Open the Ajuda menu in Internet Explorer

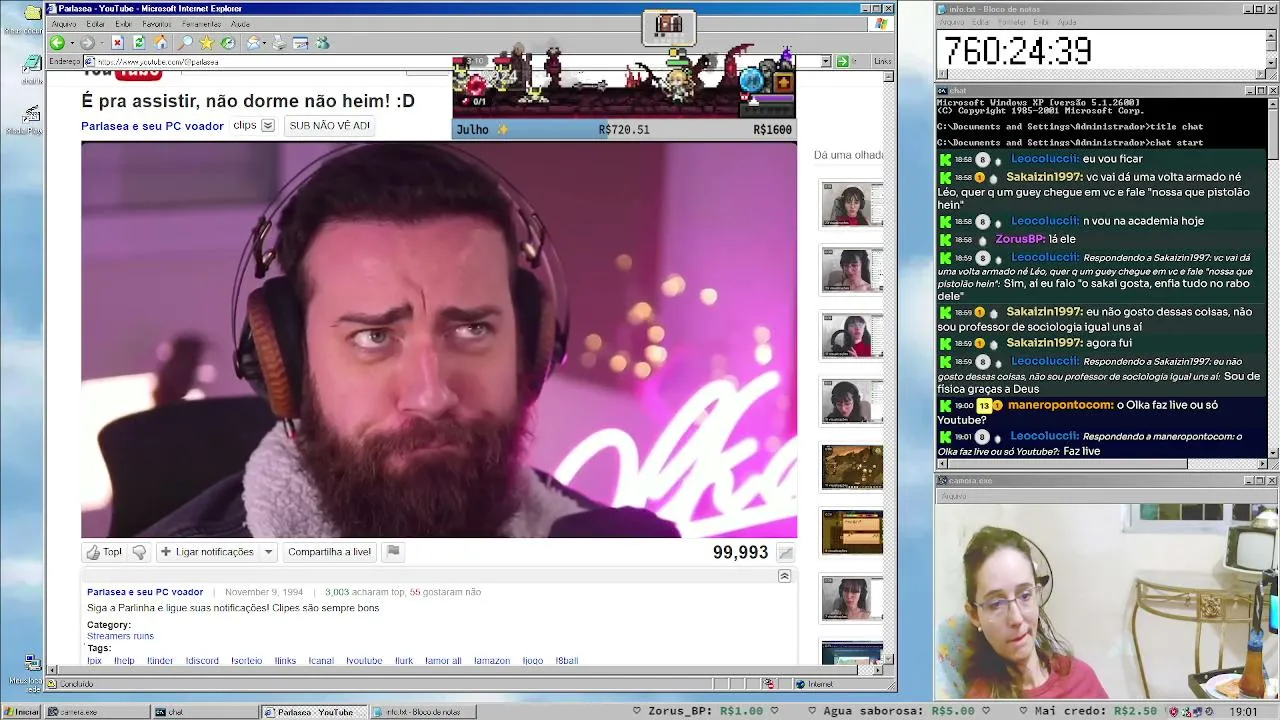pos(240,24)
